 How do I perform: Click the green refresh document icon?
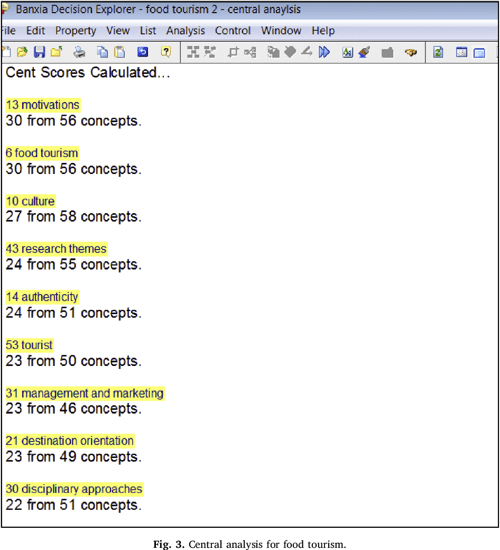[x=438, y=52]
